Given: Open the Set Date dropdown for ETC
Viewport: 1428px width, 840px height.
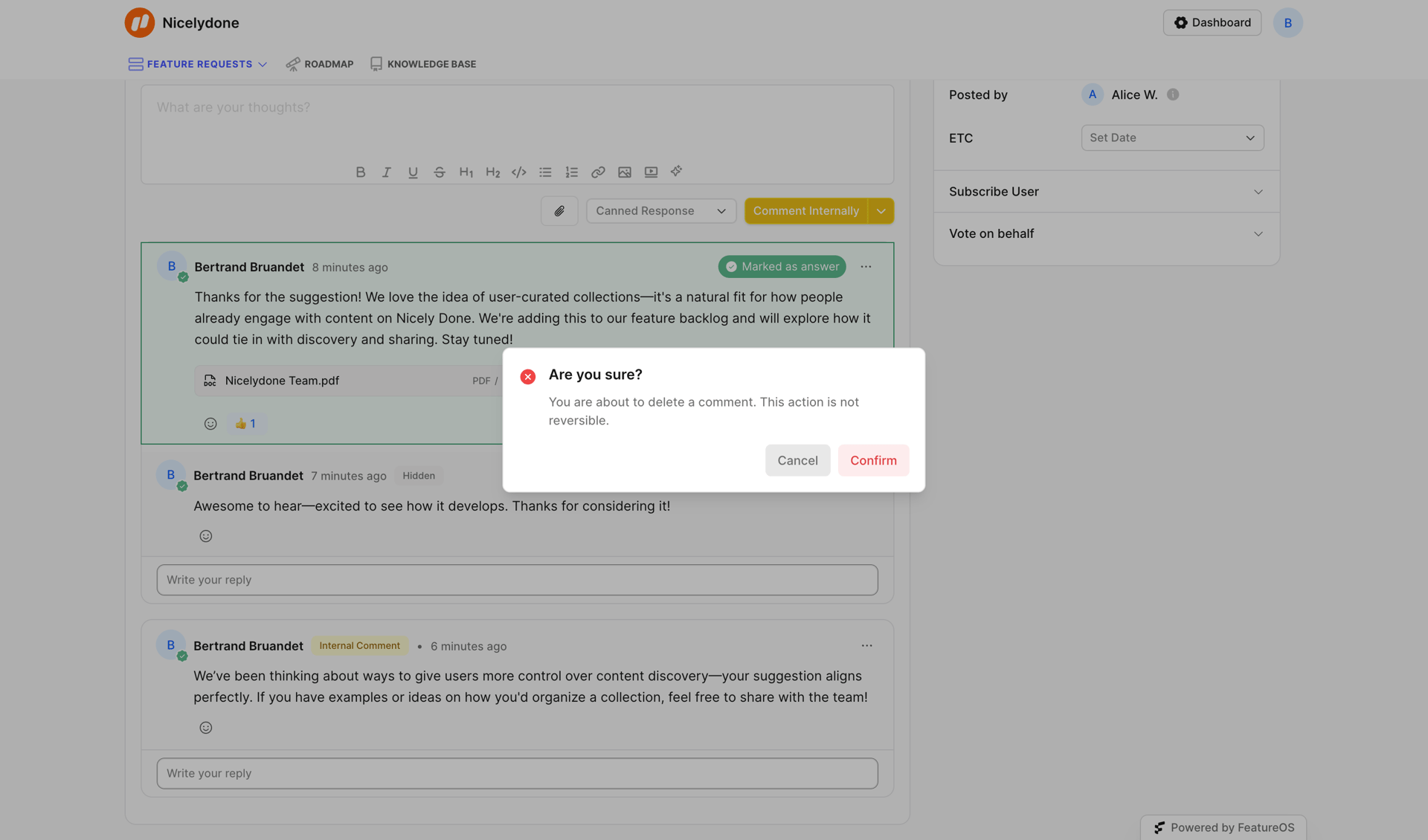Looking at the screenshot, I should pos(1171,138).
